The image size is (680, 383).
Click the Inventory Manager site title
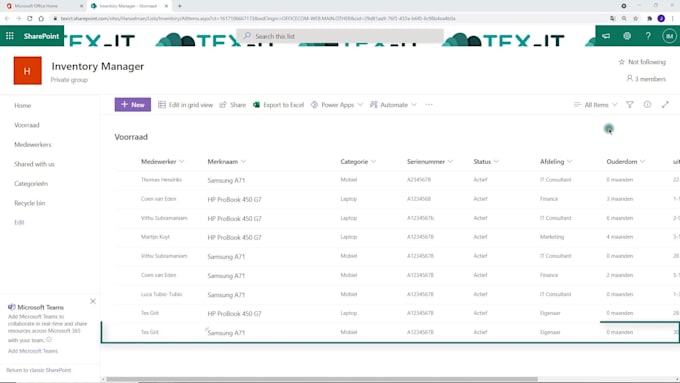[x=98, y=66]
